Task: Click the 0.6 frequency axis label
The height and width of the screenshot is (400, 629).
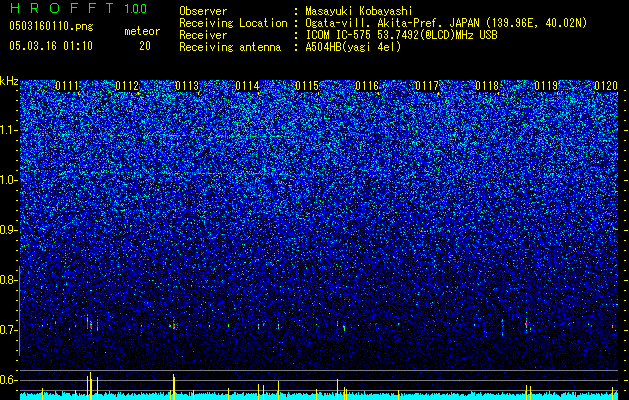Action: (x=6, y=380)
